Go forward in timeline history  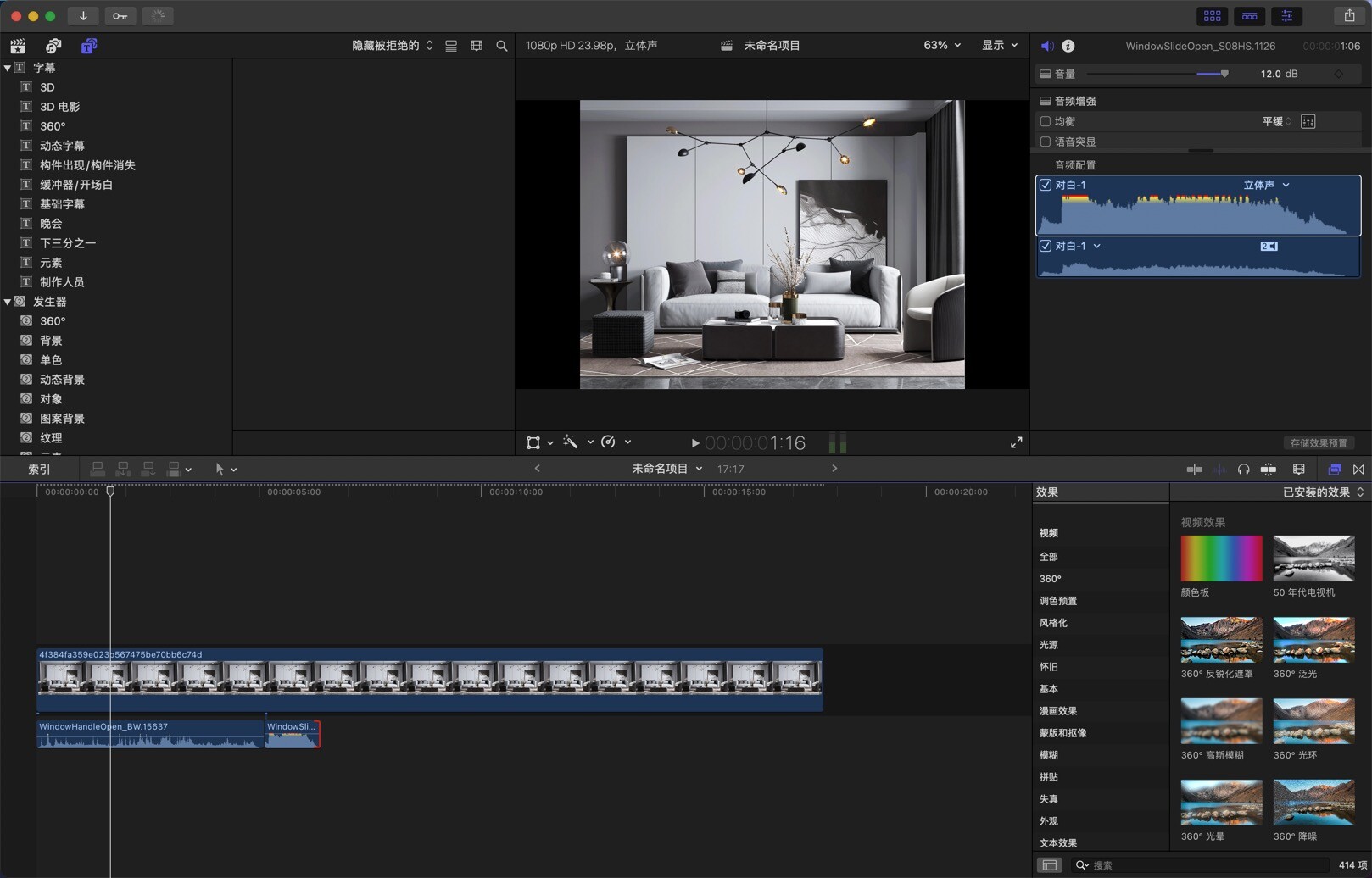click(x=834, y=469)
